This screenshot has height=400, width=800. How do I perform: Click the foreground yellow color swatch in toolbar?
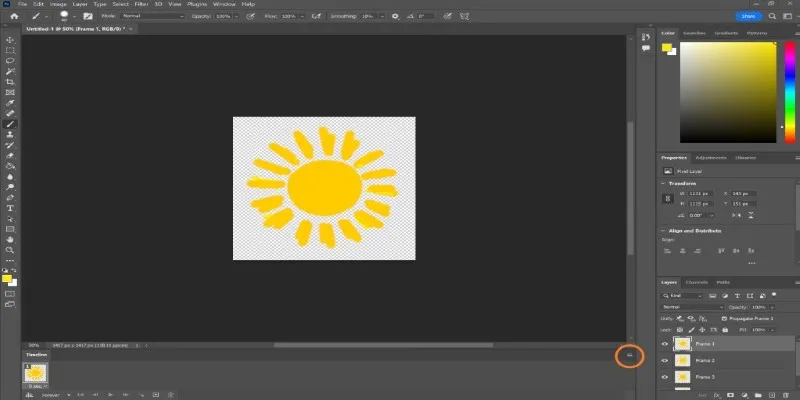[x=7, y=279]
